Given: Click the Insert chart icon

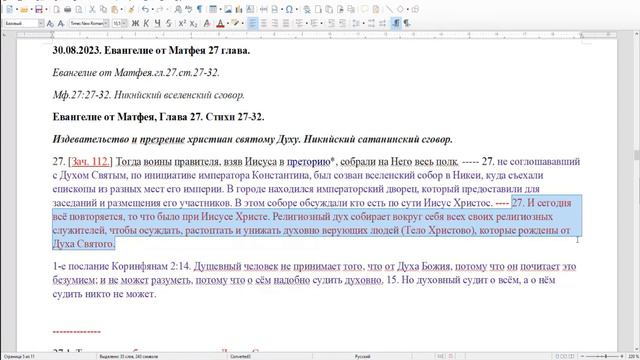Looking at the screenshot, I should [239, 9].
